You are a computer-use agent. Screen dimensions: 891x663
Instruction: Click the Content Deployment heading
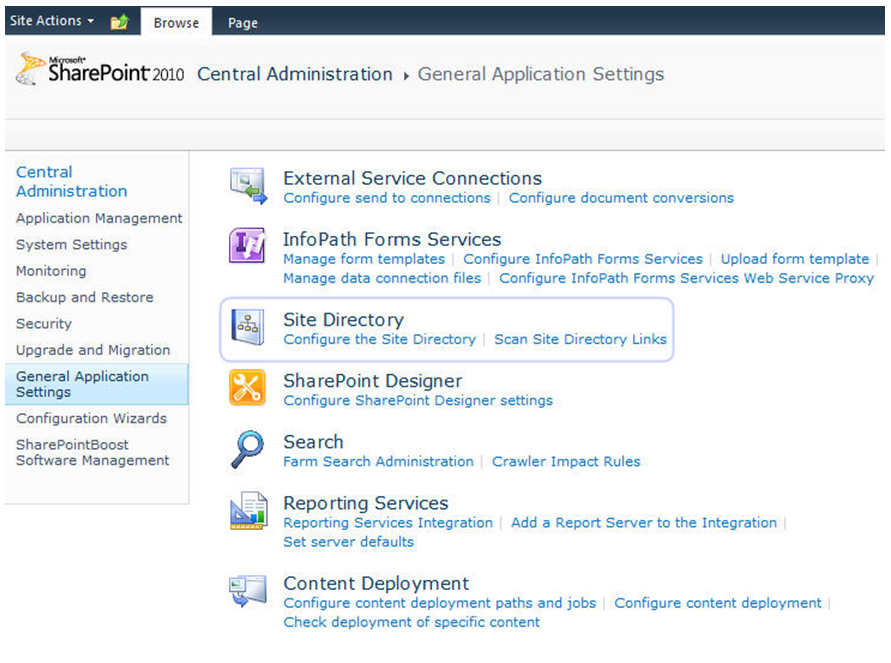click(376, 583)
